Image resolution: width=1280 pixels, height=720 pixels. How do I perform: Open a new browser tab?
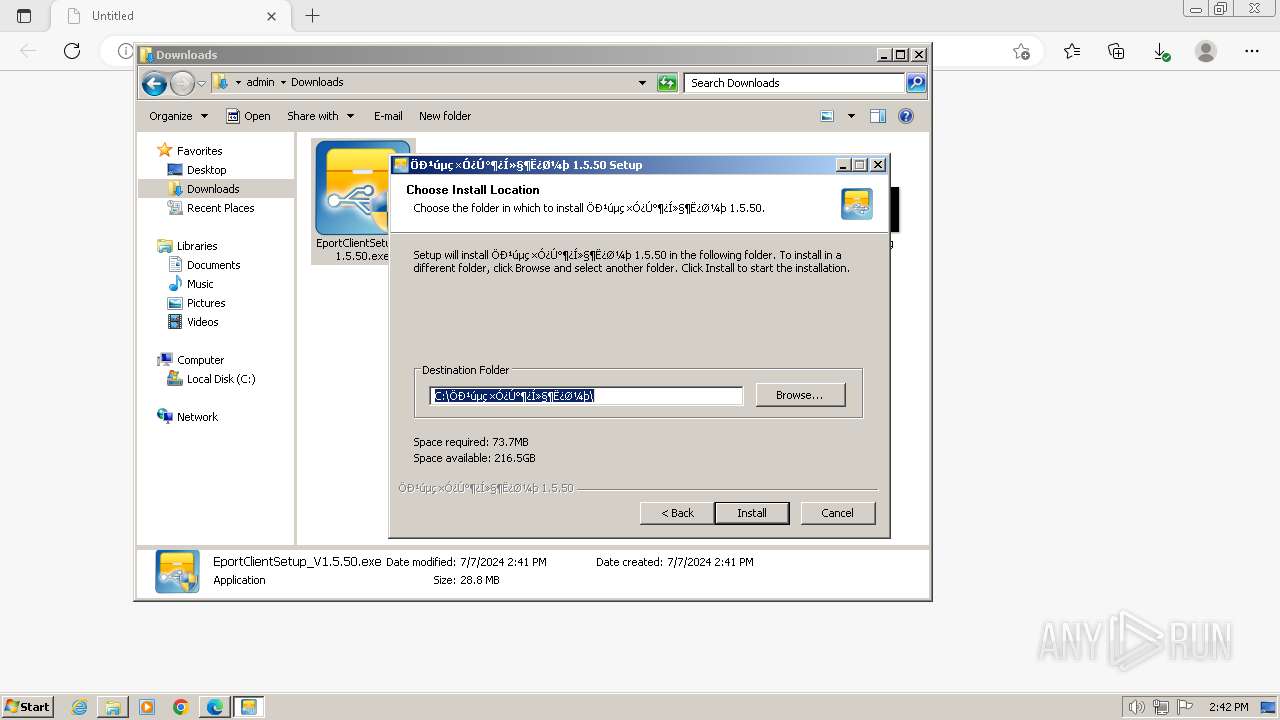tap(312, 16)
